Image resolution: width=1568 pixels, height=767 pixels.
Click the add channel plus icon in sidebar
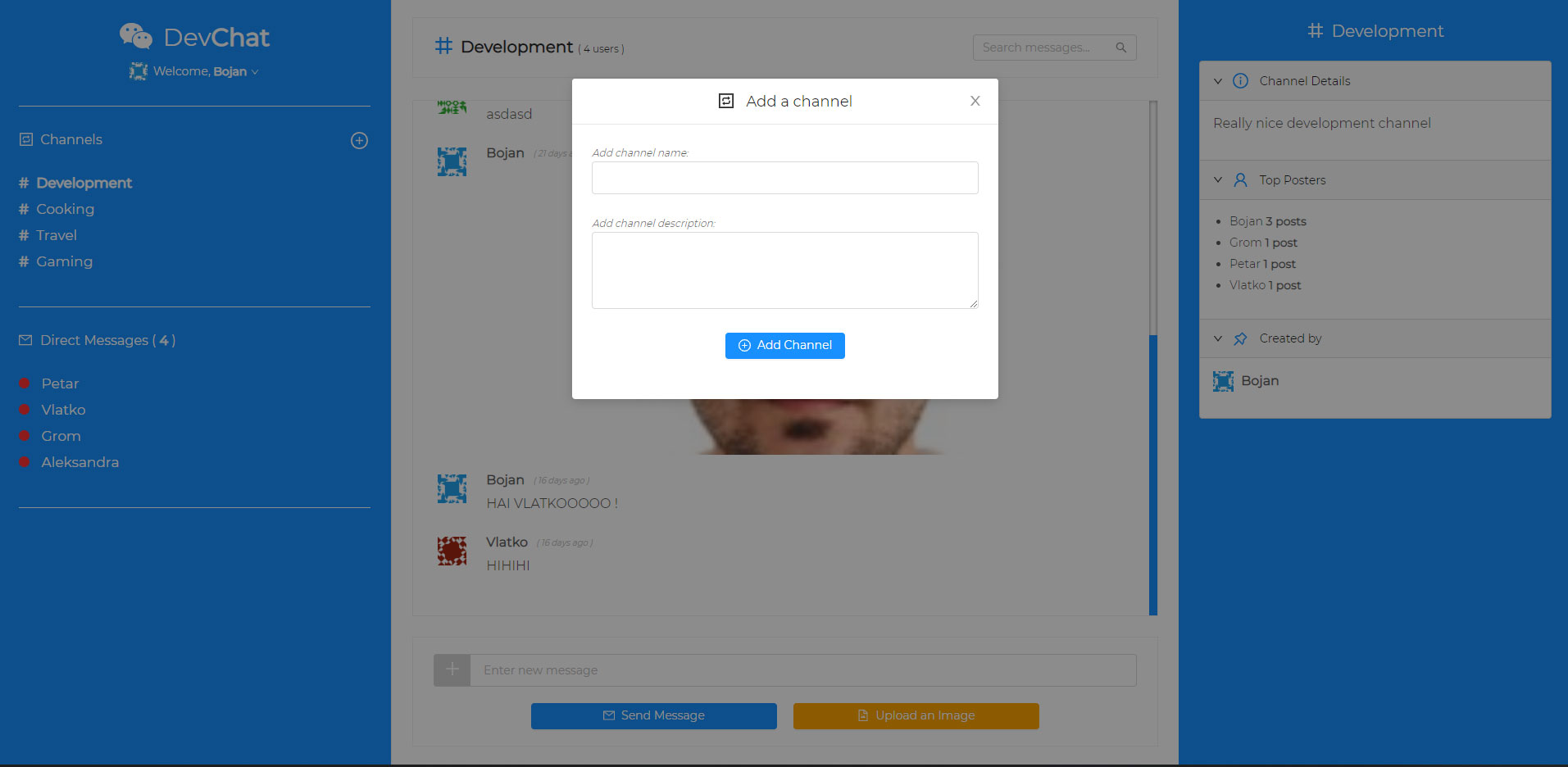(359, 141)
